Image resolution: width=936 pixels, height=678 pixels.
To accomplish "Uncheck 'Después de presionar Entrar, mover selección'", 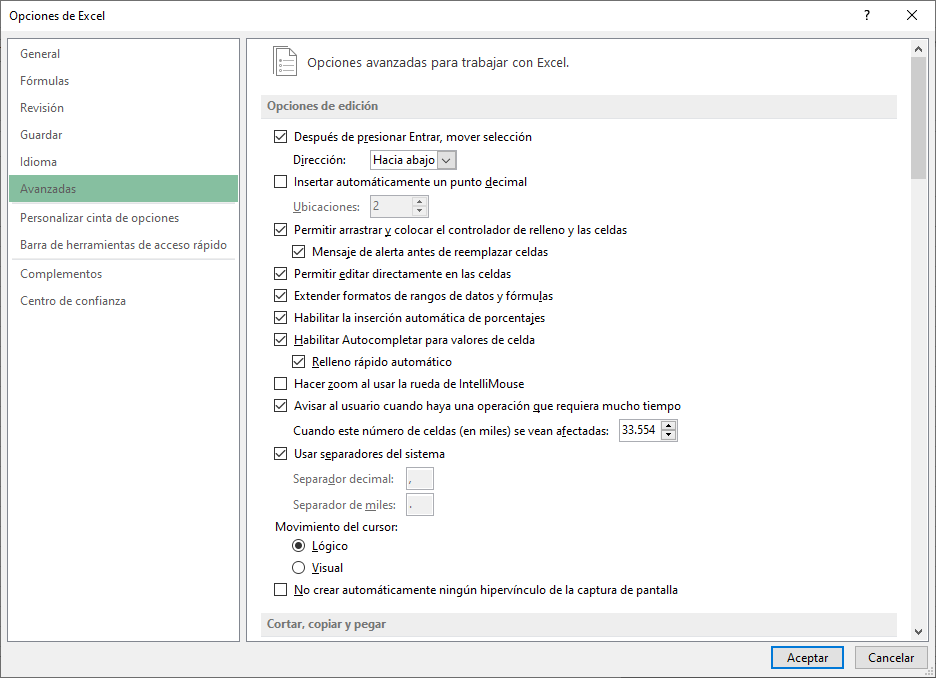I will coord(281,137).
